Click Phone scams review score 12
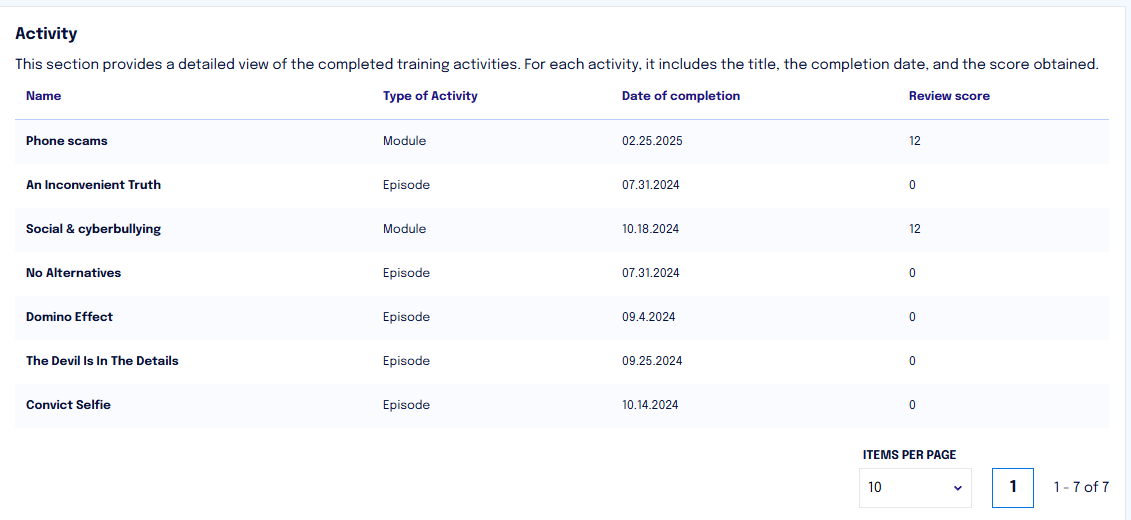 coord(915,141)
